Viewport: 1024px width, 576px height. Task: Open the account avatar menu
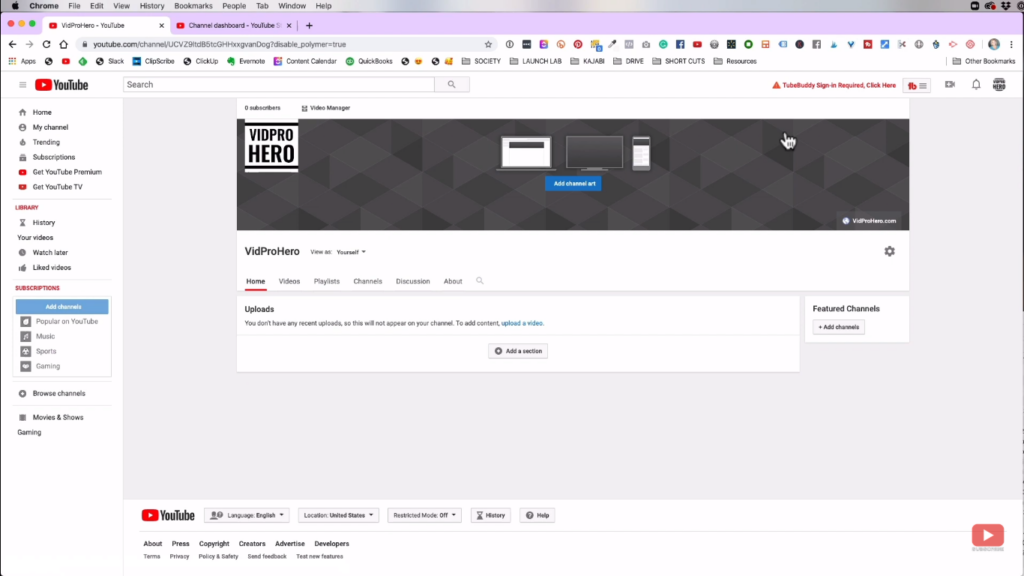pyautogui.click(x=999, y=84)
